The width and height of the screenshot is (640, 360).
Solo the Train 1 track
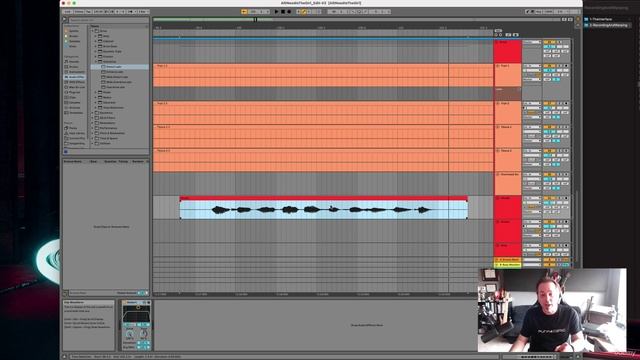pos(560,66)
